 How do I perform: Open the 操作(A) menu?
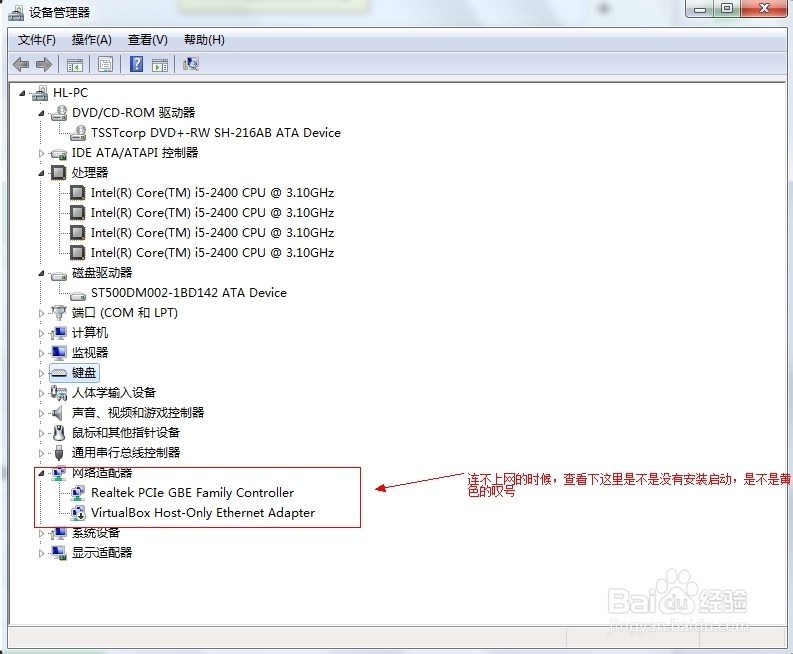[x=92, y=40]
